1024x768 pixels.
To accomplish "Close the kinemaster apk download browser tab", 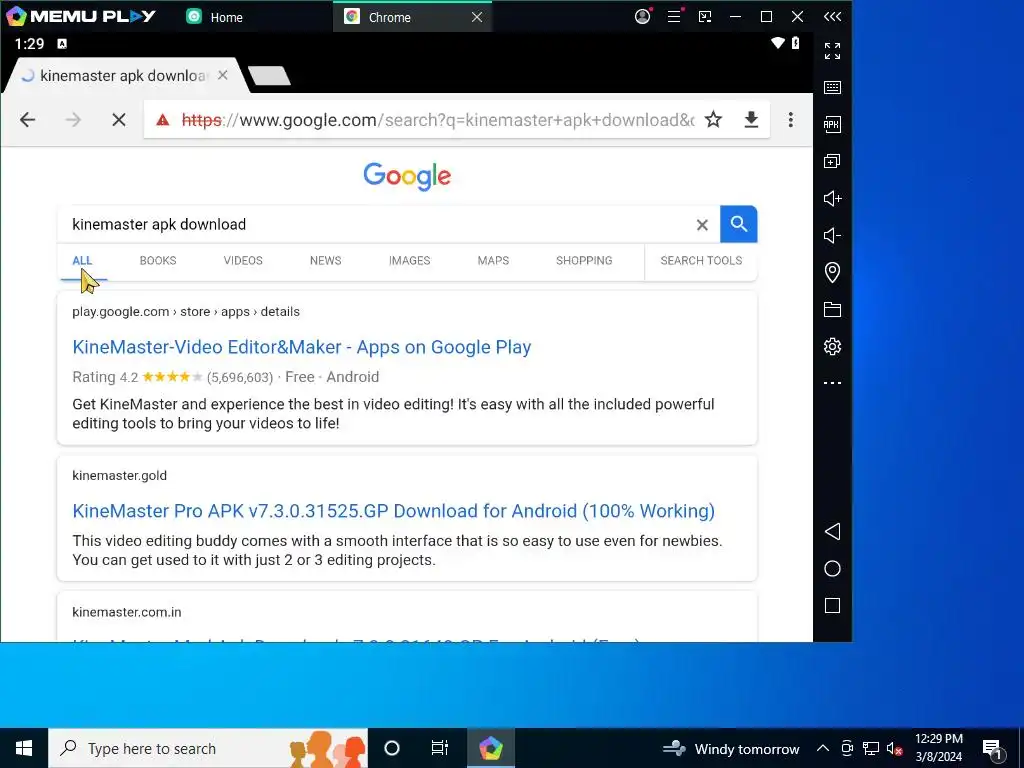I will tap(223, 76).
